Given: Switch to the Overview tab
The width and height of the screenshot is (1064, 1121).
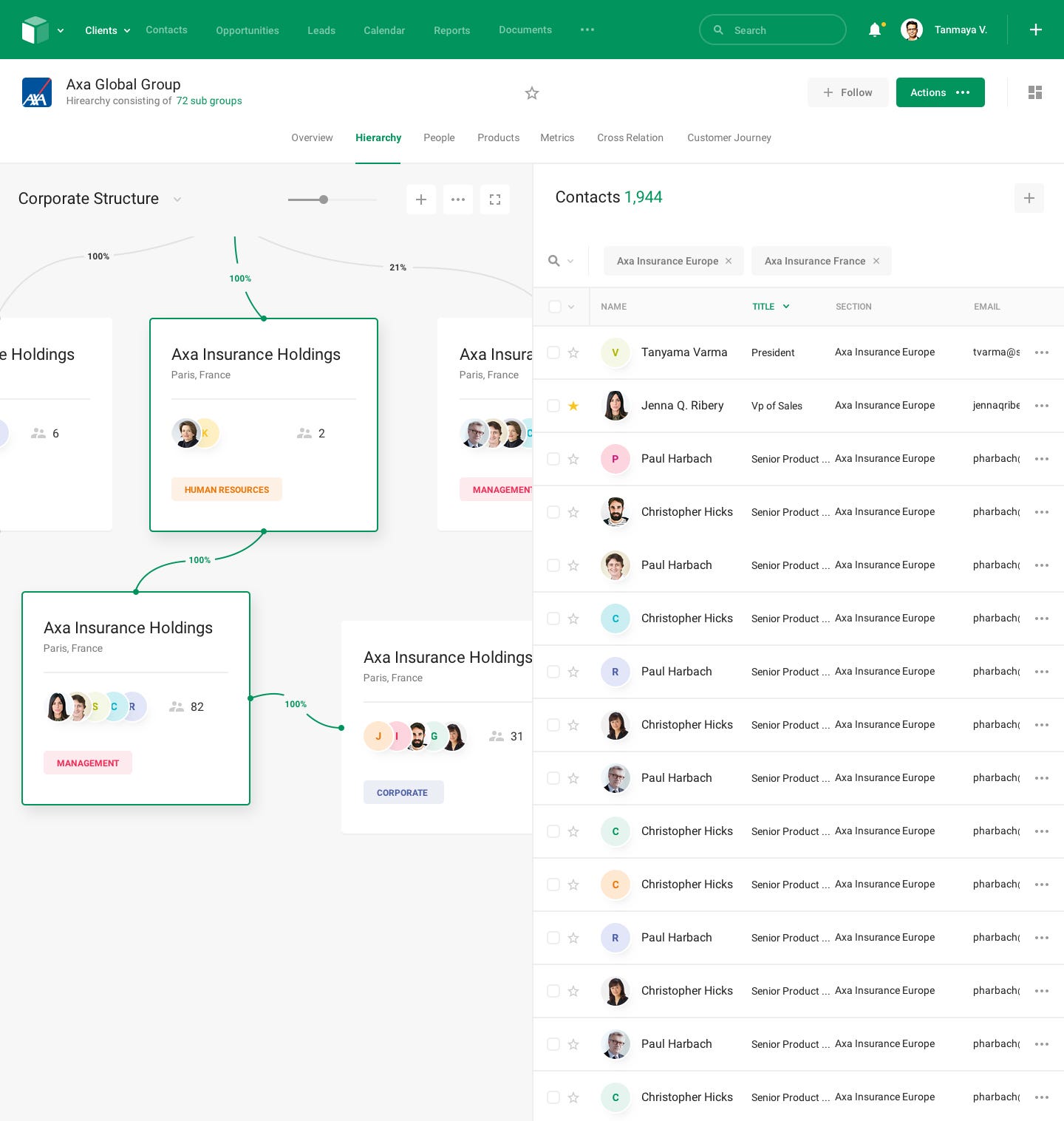Looking at the screenshot, I should pos(312,137).
